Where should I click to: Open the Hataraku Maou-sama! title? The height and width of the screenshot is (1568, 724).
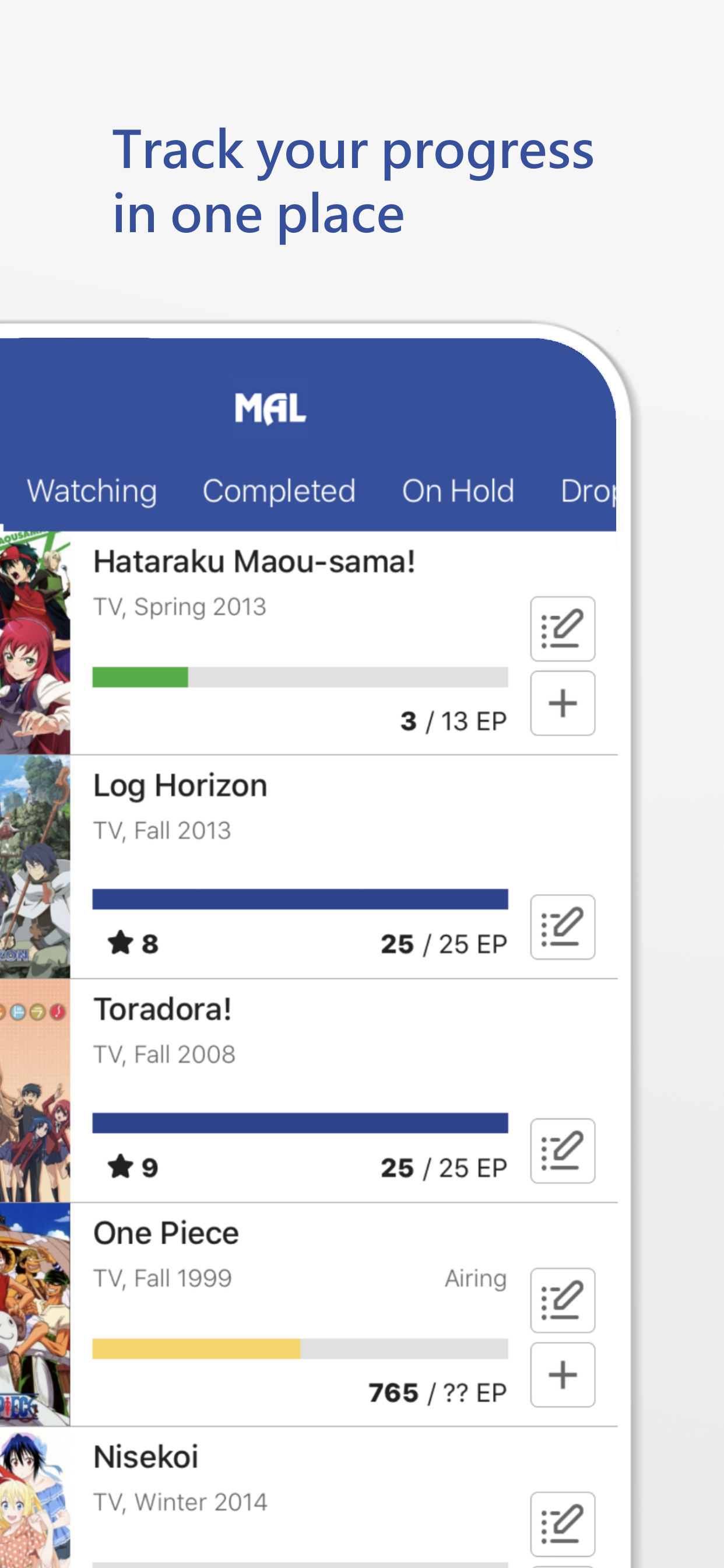tap(254, 561)
